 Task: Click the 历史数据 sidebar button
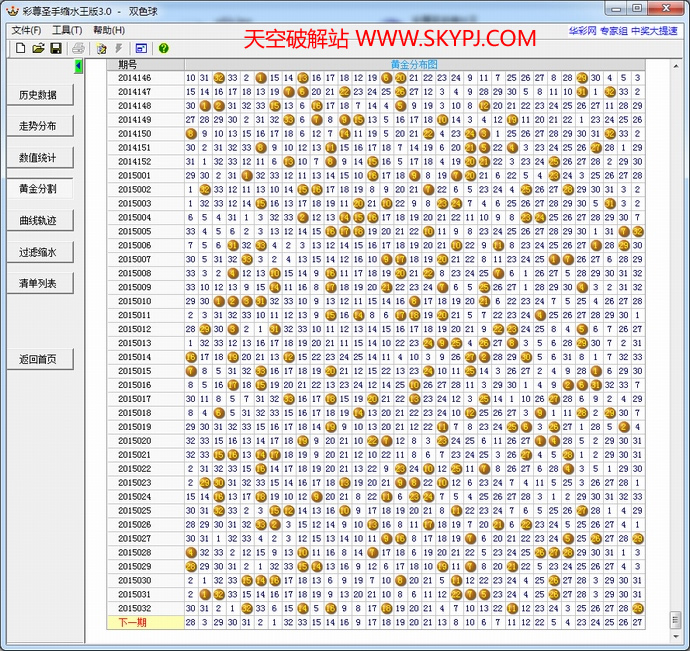(x=38, y=96)
